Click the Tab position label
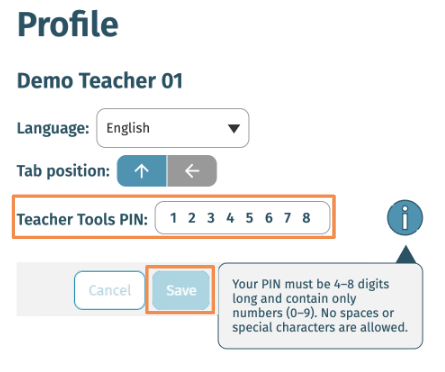 pos(63,171)
